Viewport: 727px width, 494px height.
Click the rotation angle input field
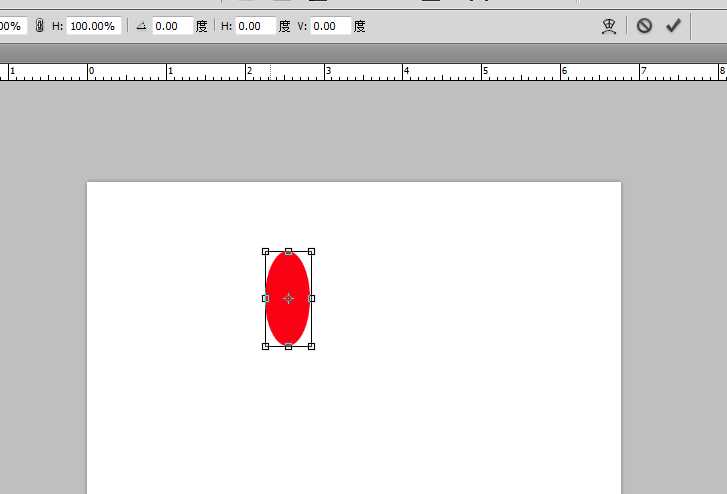point(172,26)
